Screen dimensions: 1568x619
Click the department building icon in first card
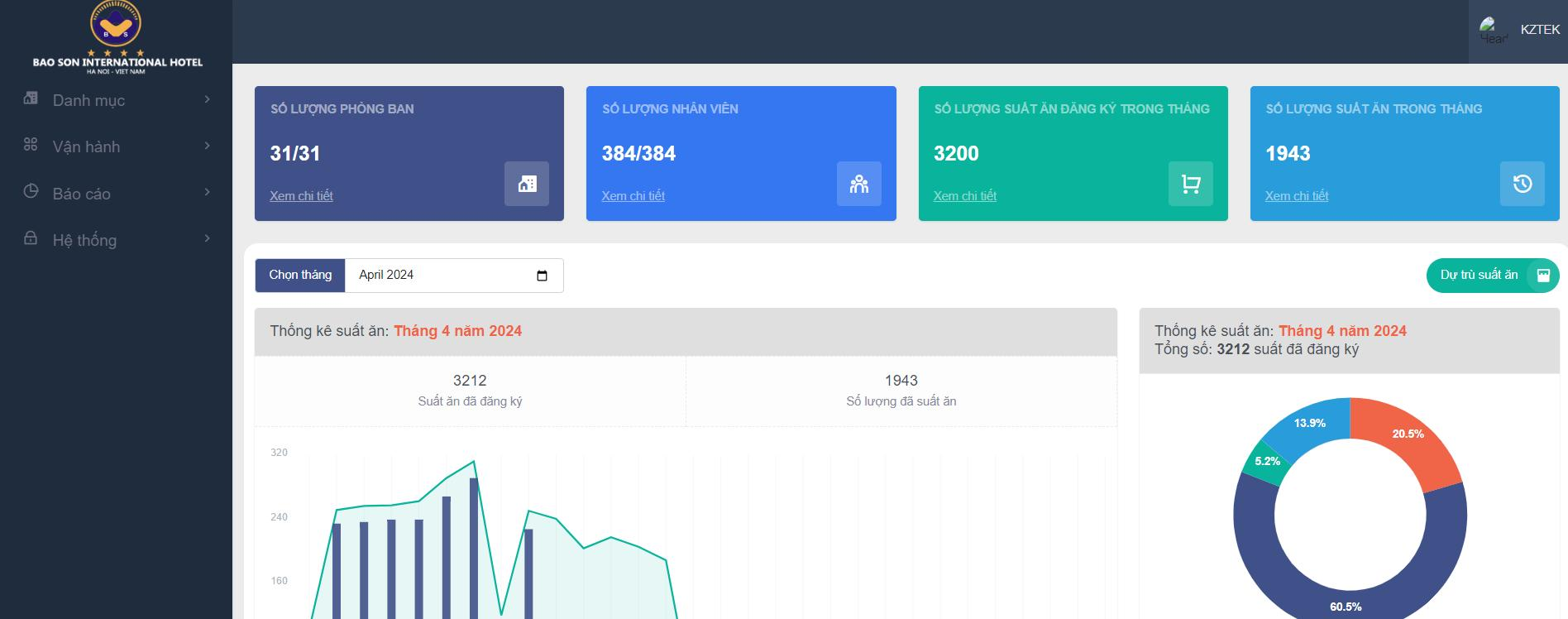point(527,184)
